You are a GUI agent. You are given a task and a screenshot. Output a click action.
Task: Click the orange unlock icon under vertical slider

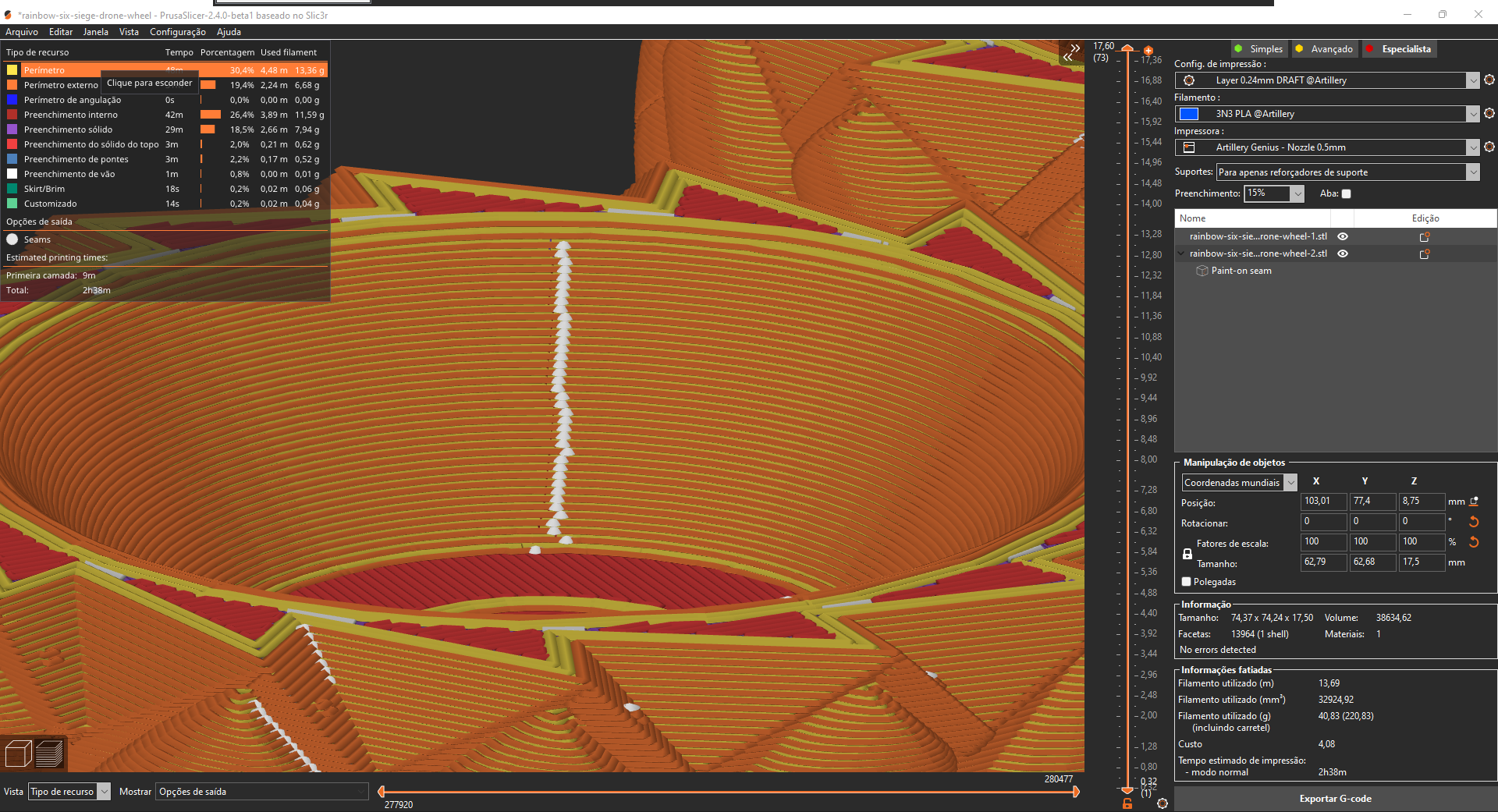click(1127, 803)
